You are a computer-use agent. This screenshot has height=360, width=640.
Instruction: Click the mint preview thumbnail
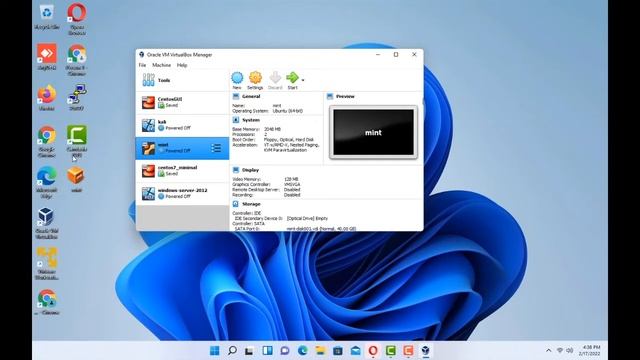tap(373, 132)
